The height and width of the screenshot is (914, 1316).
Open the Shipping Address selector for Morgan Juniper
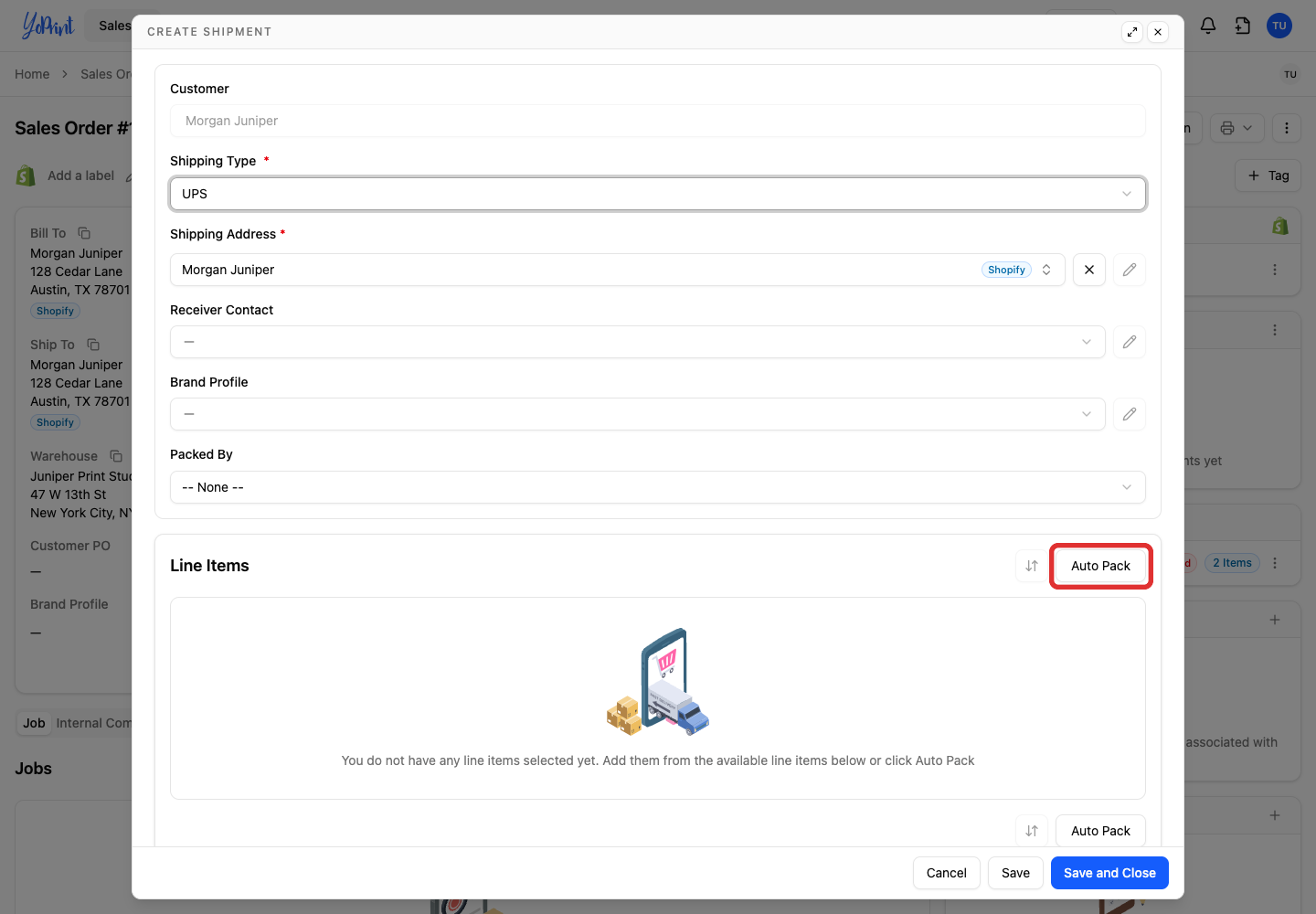[x=618, y=270]
